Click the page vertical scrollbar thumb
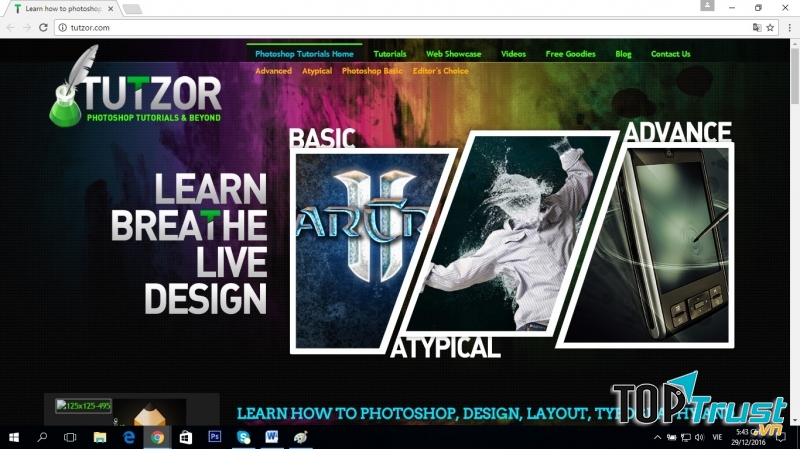 794,77
